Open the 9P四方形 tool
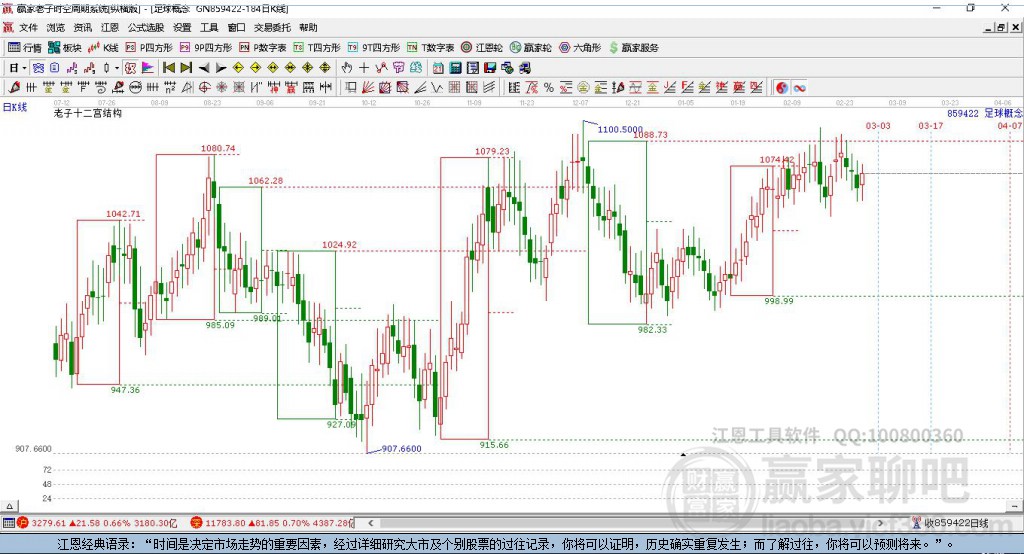Screen dimensions: 1024x554 [205, 48]
